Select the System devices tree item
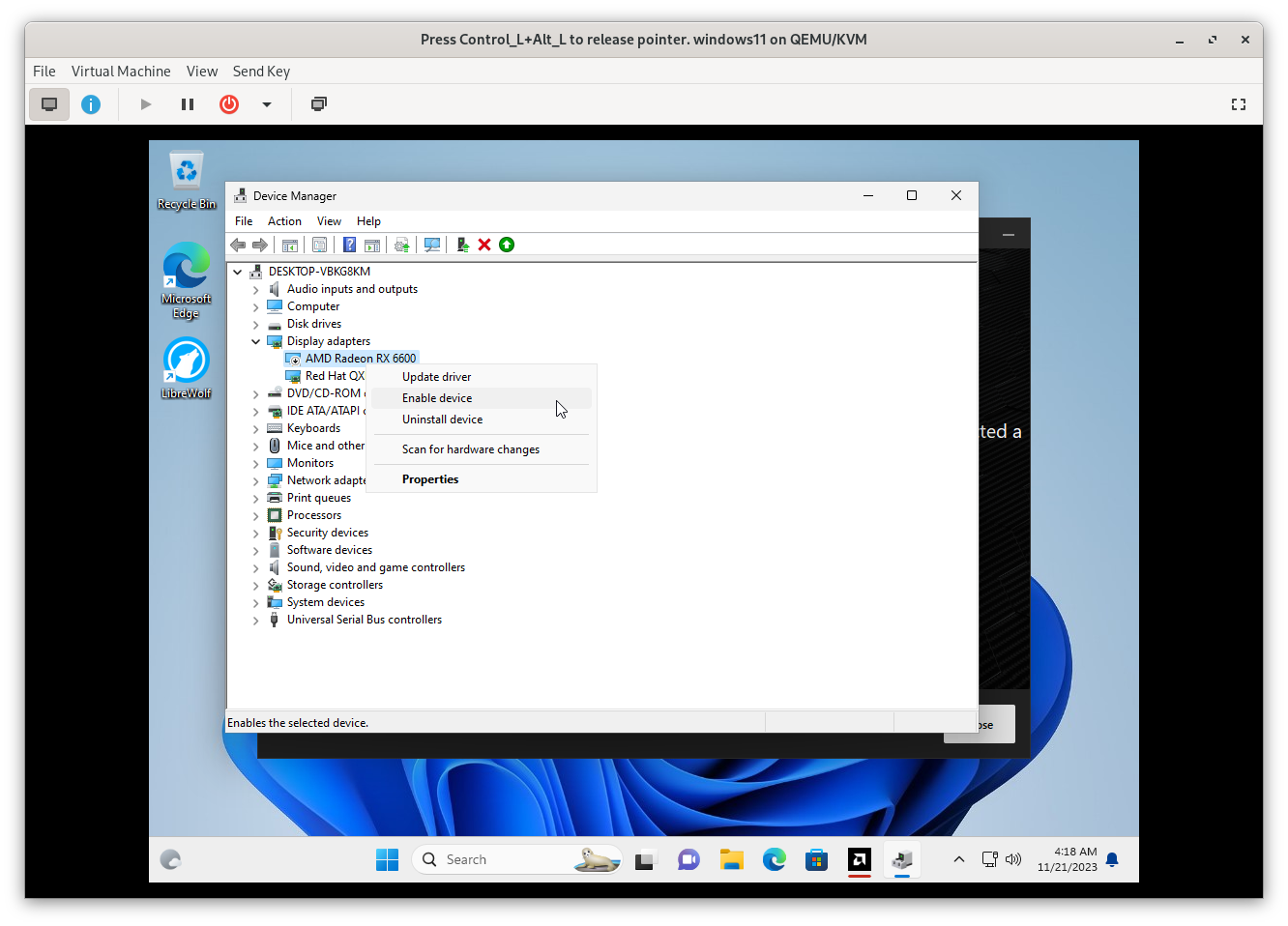 point(326,602)
